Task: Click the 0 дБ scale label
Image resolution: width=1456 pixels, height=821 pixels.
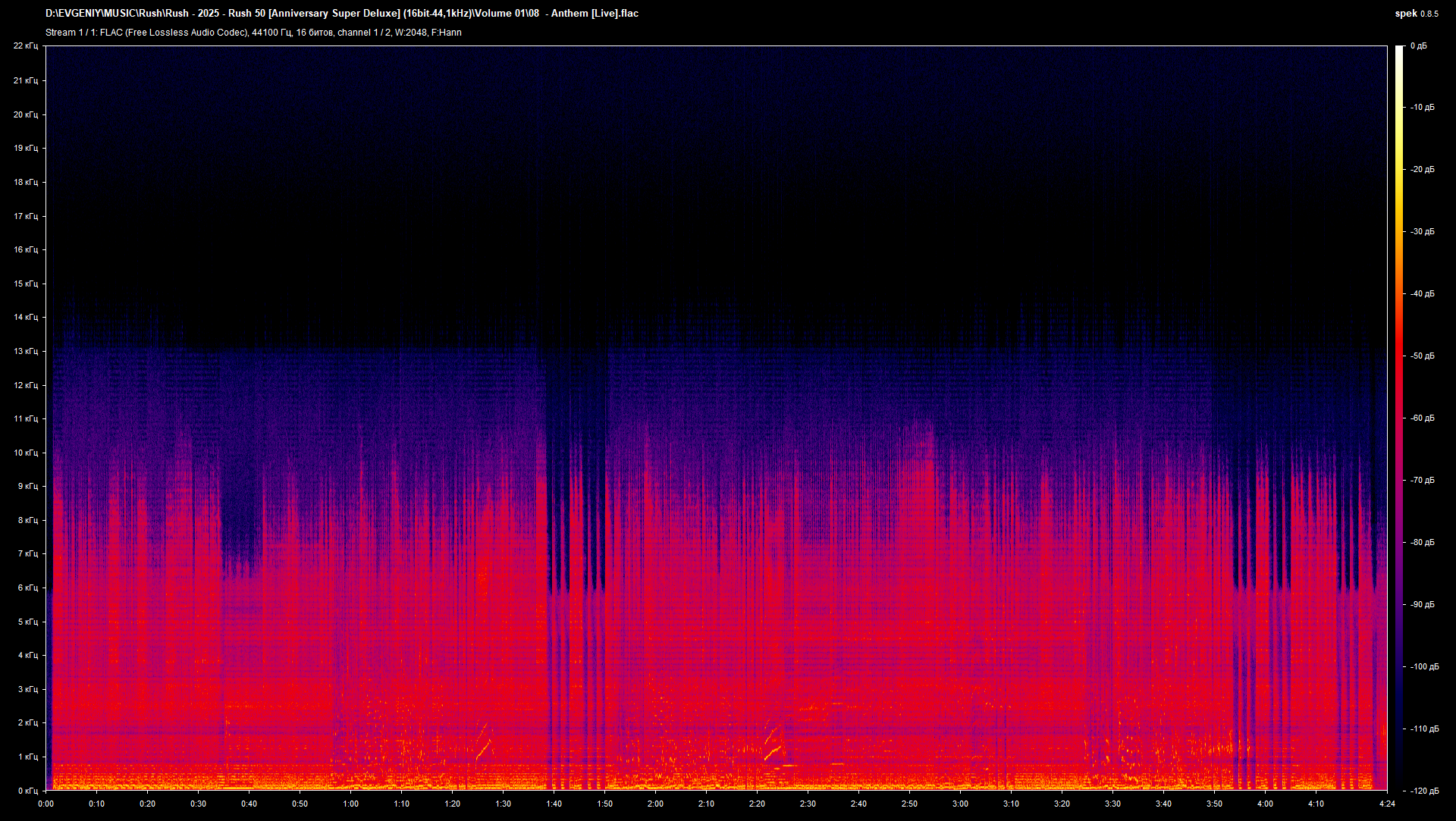Action: click(x=1418, y=46)
